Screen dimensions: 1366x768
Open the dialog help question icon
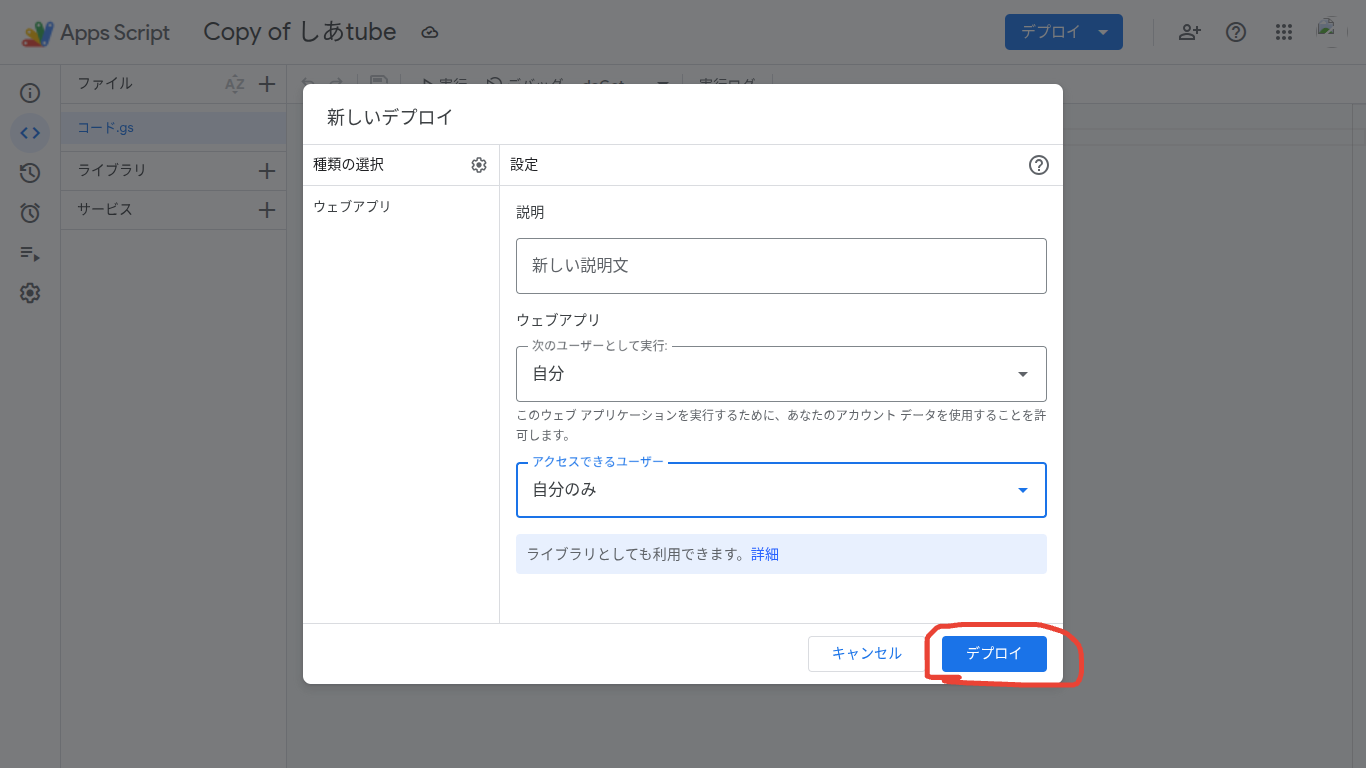pos(1039,165)
